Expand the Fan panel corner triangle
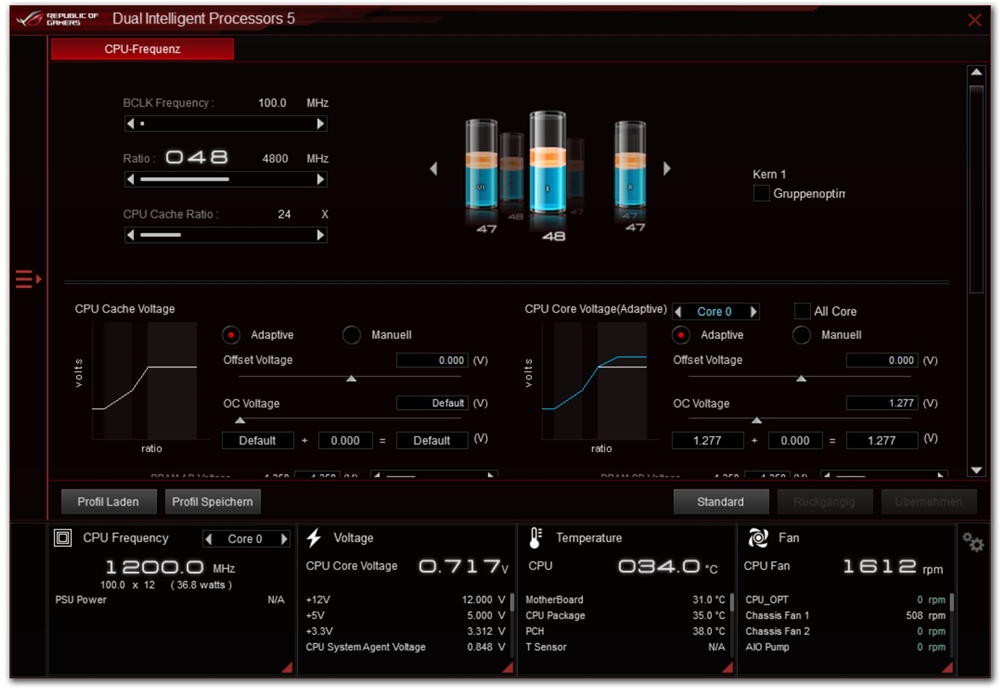Image resolution: width=1000 pixels, height=688 pixels. point(947,668)
